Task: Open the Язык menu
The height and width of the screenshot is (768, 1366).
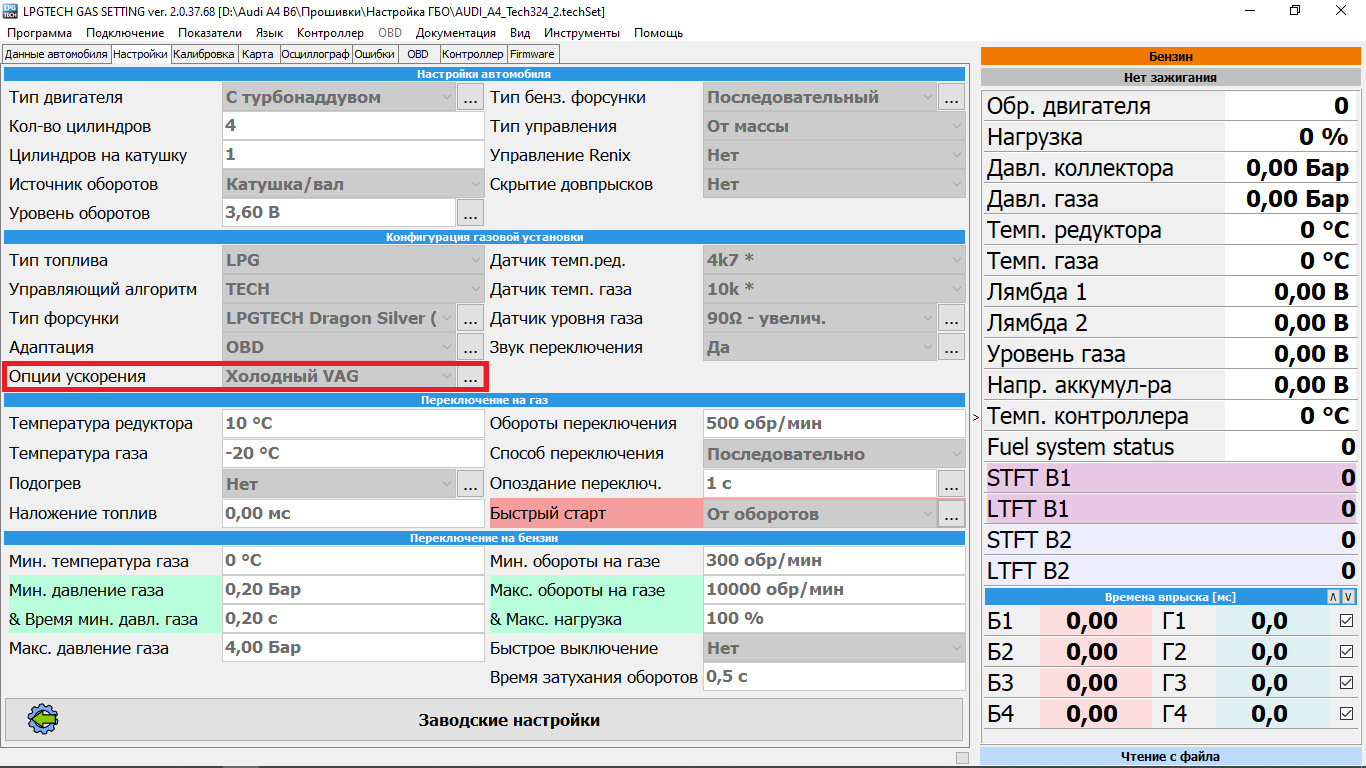Action: click(x=270, y=33)
